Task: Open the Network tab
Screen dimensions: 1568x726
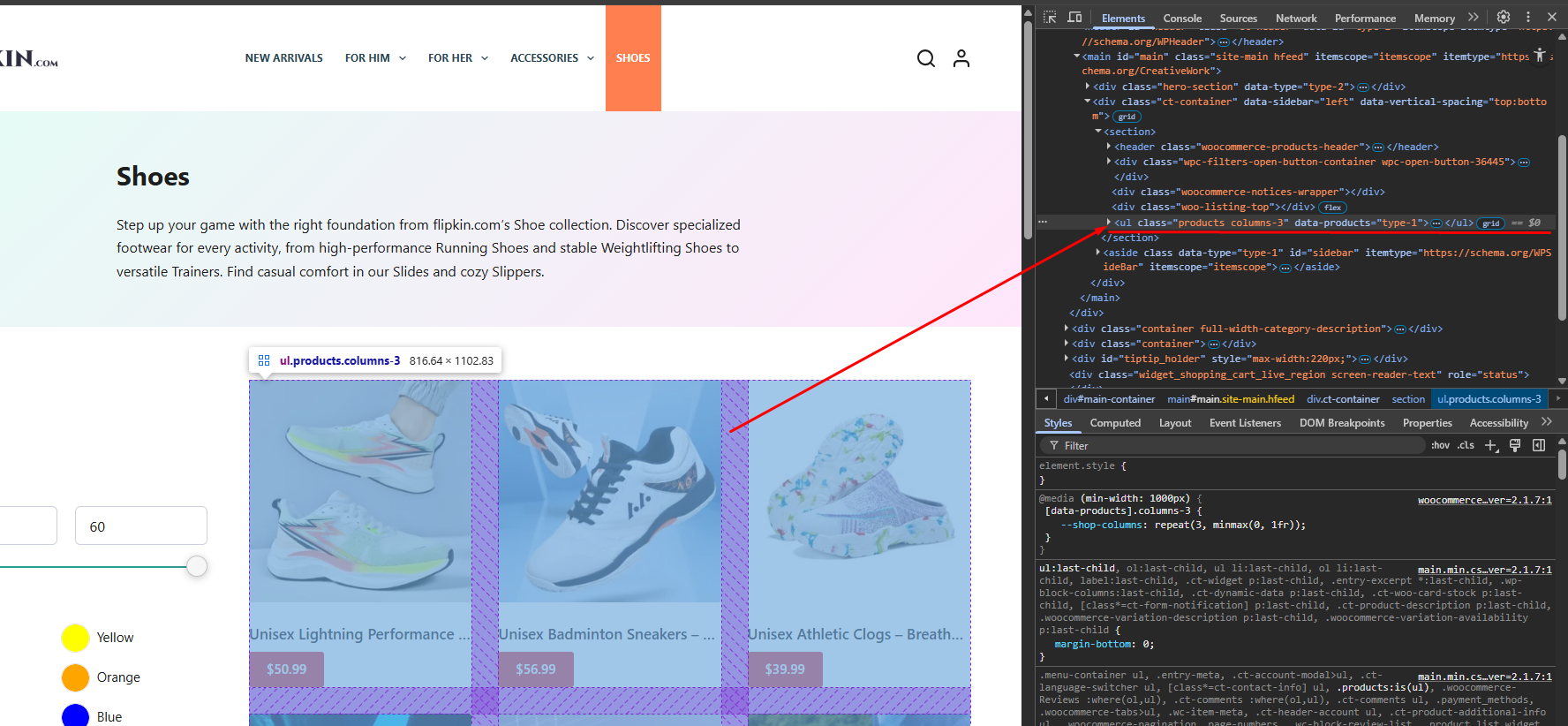Action: 1296,18
